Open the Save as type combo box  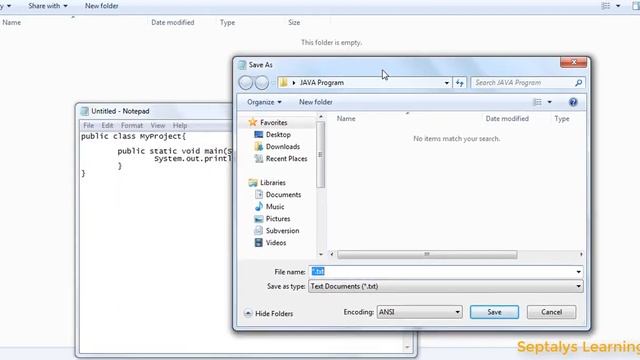coord(446,287)
